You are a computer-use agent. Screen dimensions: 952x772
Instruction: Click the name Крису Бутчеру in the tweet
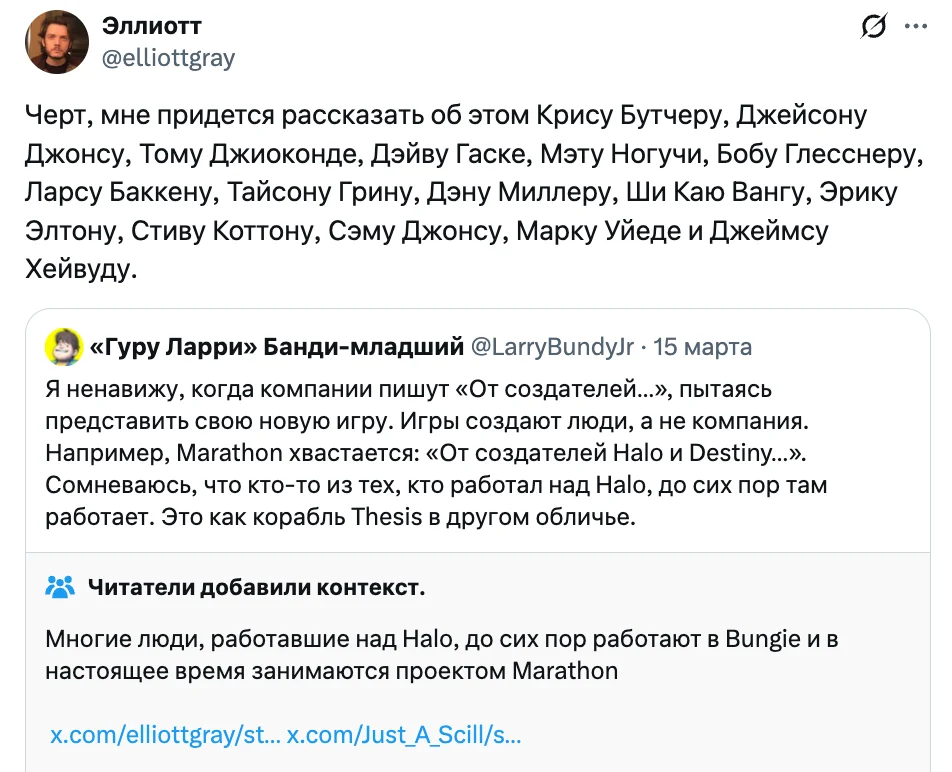pyautogui.click(x=628, y=114)
